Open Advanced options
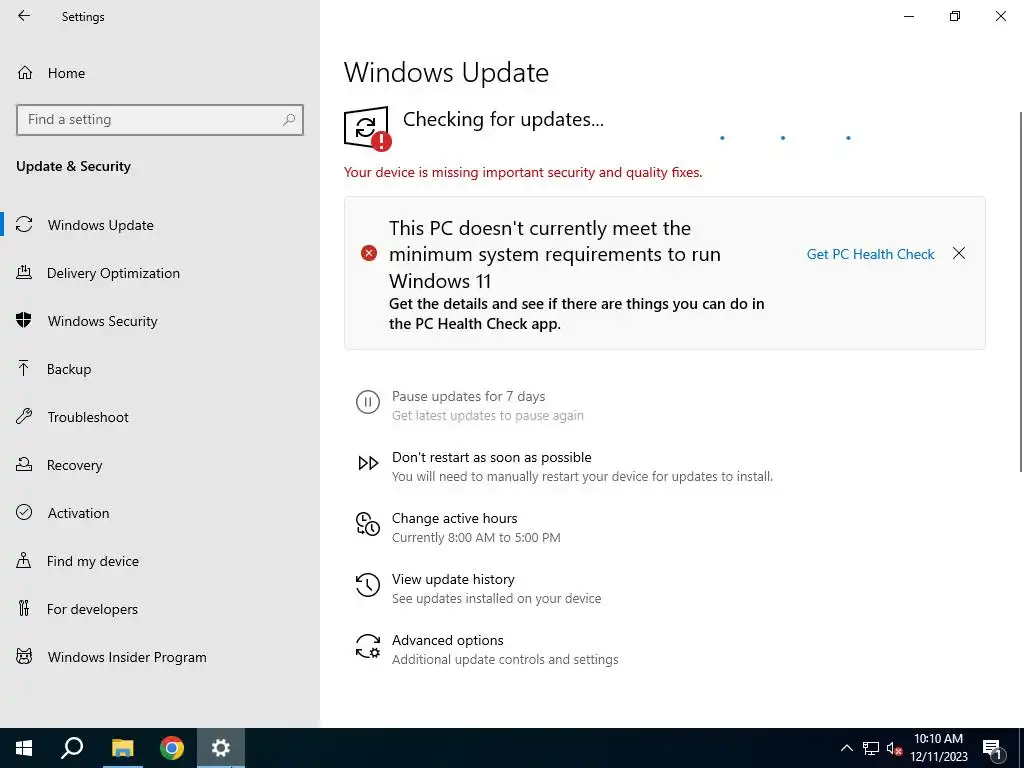This screenshot has width=1024, height=768. point(447,640)
